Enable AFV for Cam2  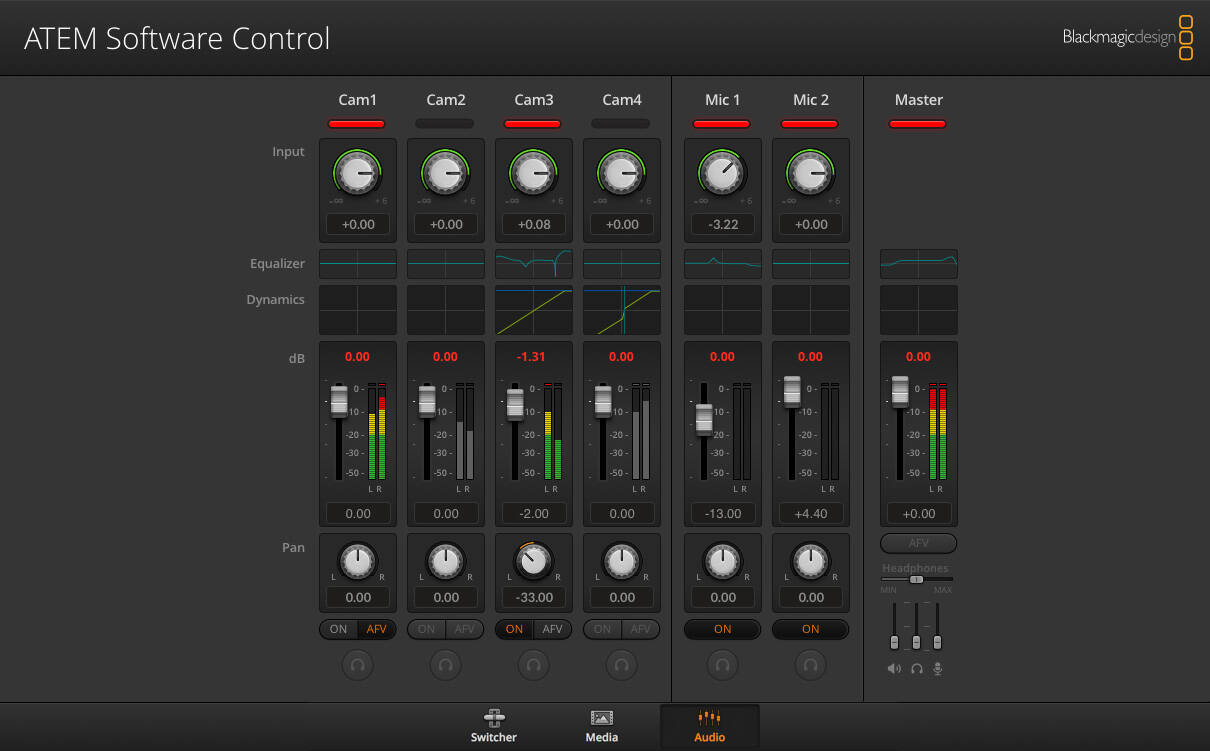(x=465, y=629)
